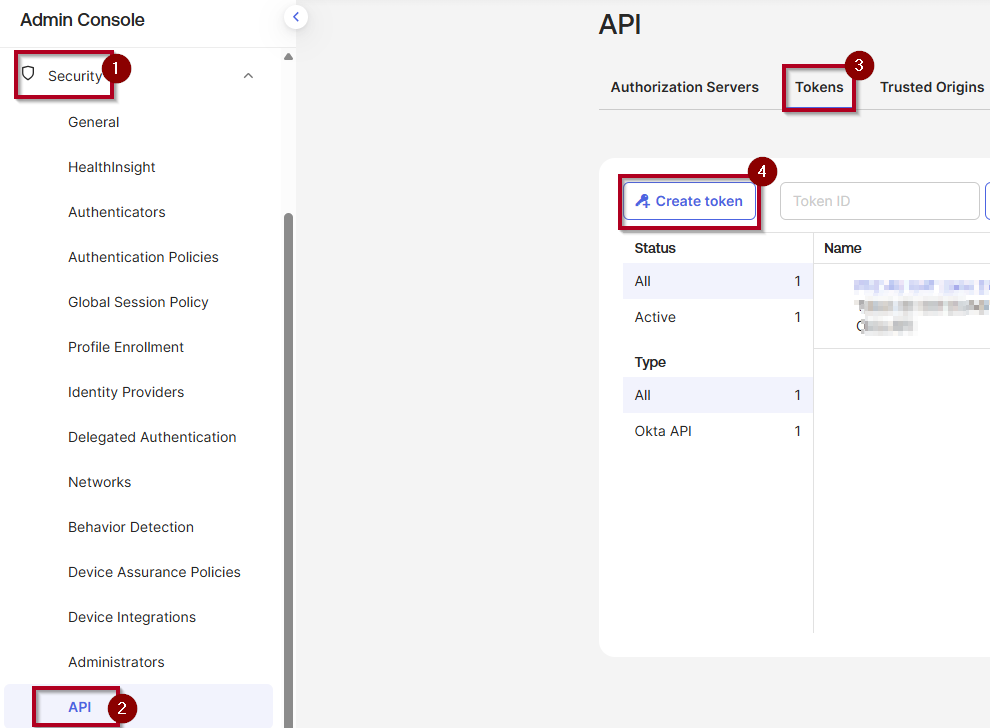The image size is (990, 728).
Task: Collapse the Security section chevron
Action: 248,76
